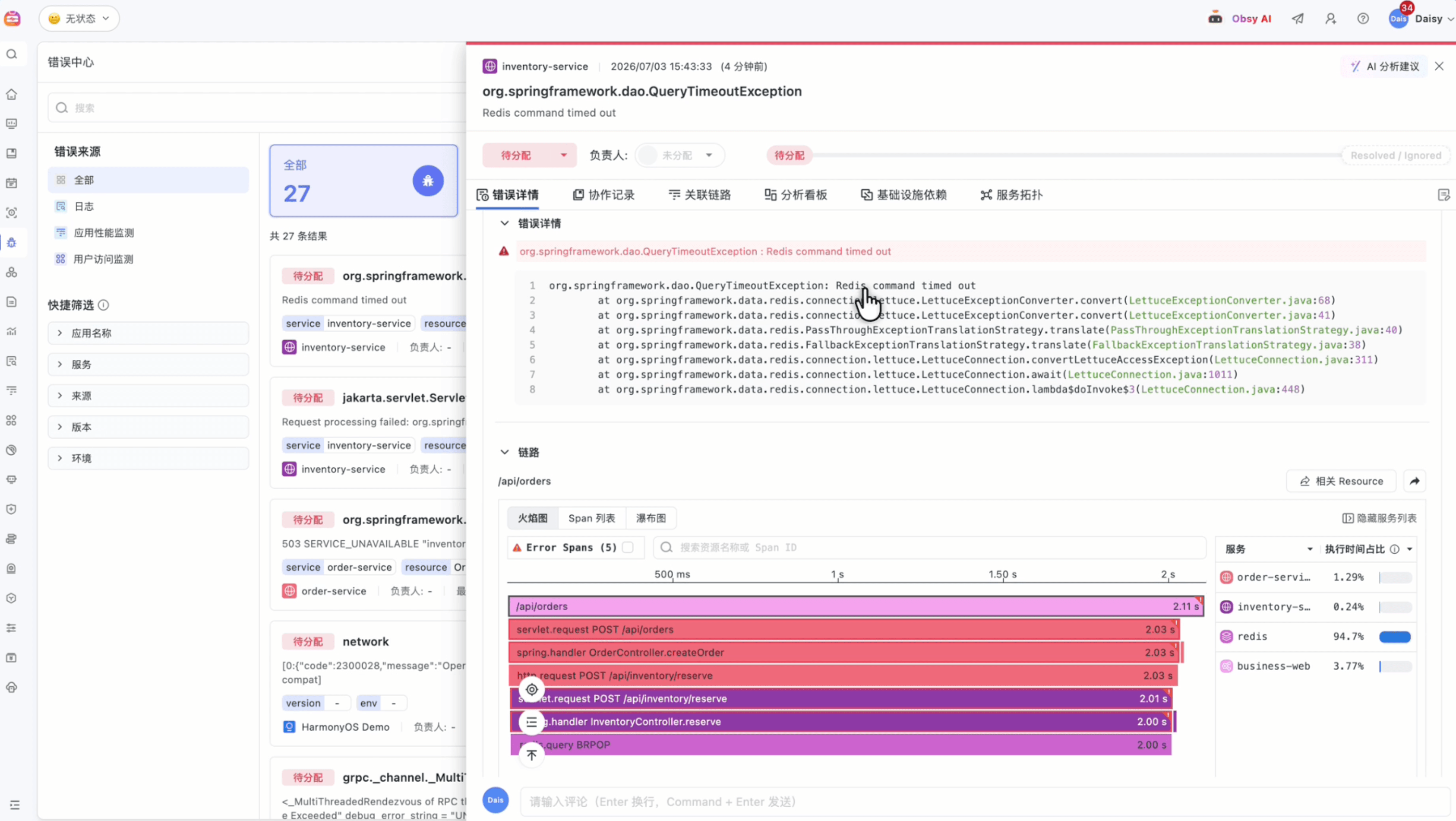Click the /api/orders flame graph span
This screenshot has width=1456, height=821.
856,606
